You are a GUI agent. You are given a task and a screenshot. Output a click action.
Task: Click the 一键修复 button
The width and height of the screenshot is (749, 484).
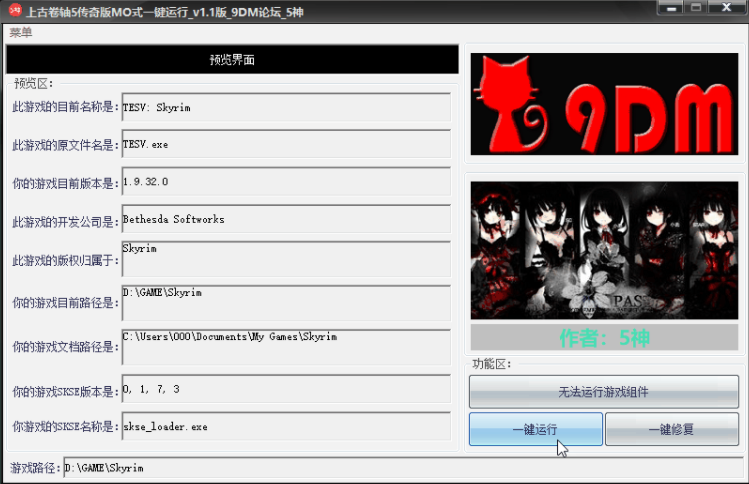[x=672, y=429]
